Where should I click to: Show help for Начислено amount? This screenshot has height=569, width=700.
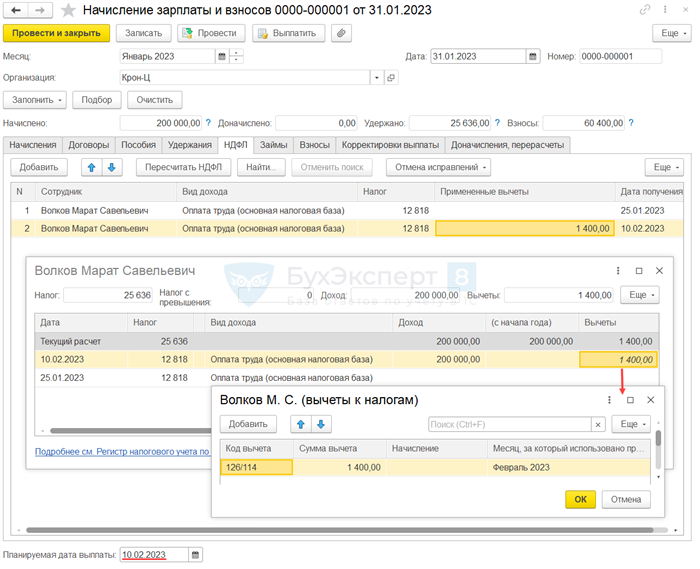pyautogui.click(x=208, y=123)
